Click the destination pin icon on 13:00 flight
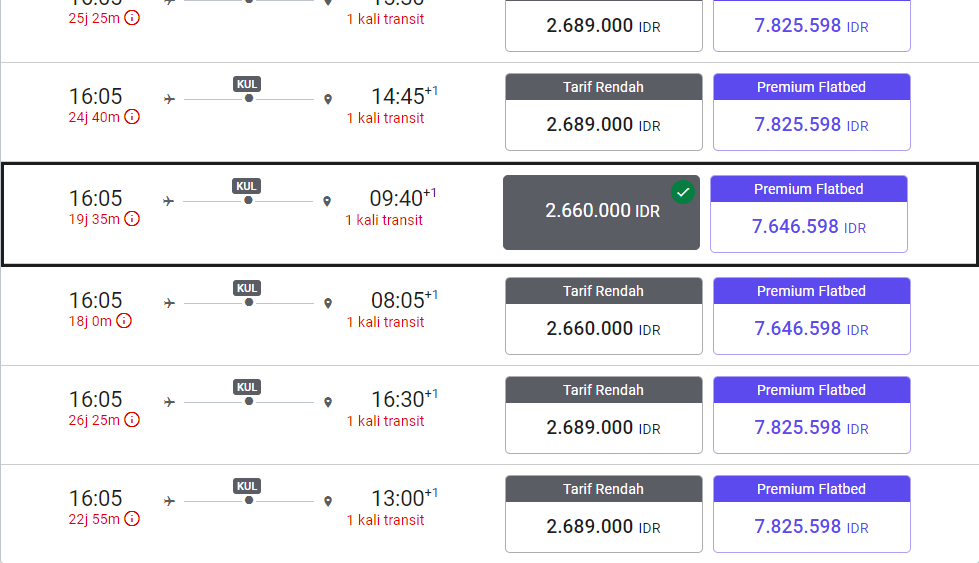979x563 pixels. (x=327, y=500)
